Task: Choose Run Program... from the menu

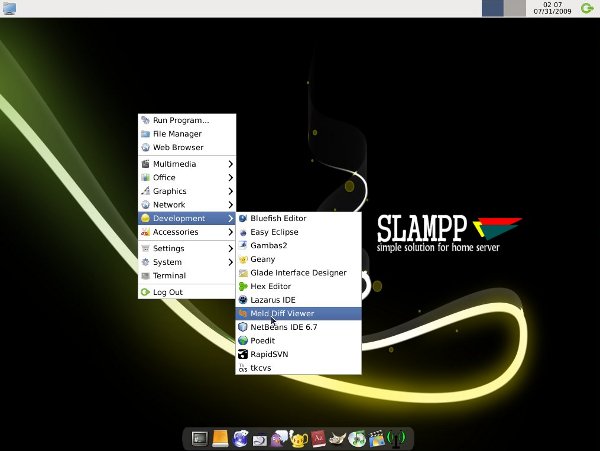Action: tap(187, 120)
